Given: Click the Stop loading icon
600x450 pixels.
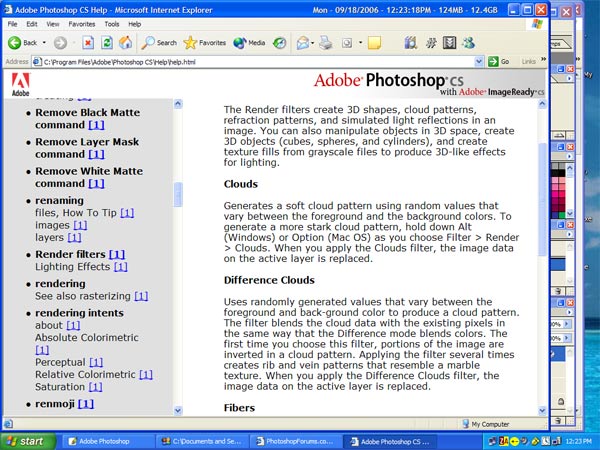Looking at the screenshot, I should [89, 43].
